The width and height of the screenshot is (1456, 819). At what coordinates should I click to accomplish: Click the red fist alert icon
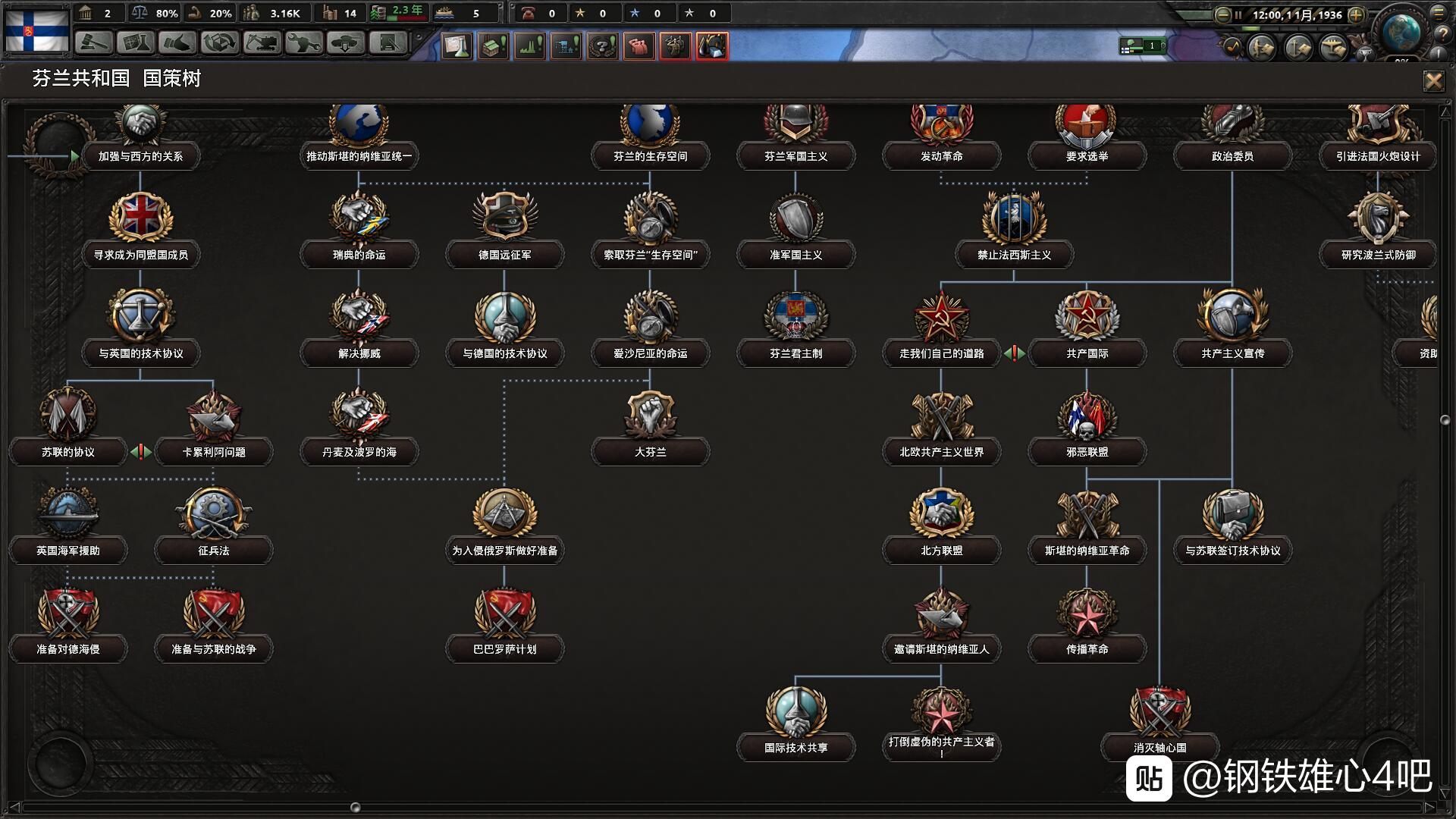pos(639,46)
